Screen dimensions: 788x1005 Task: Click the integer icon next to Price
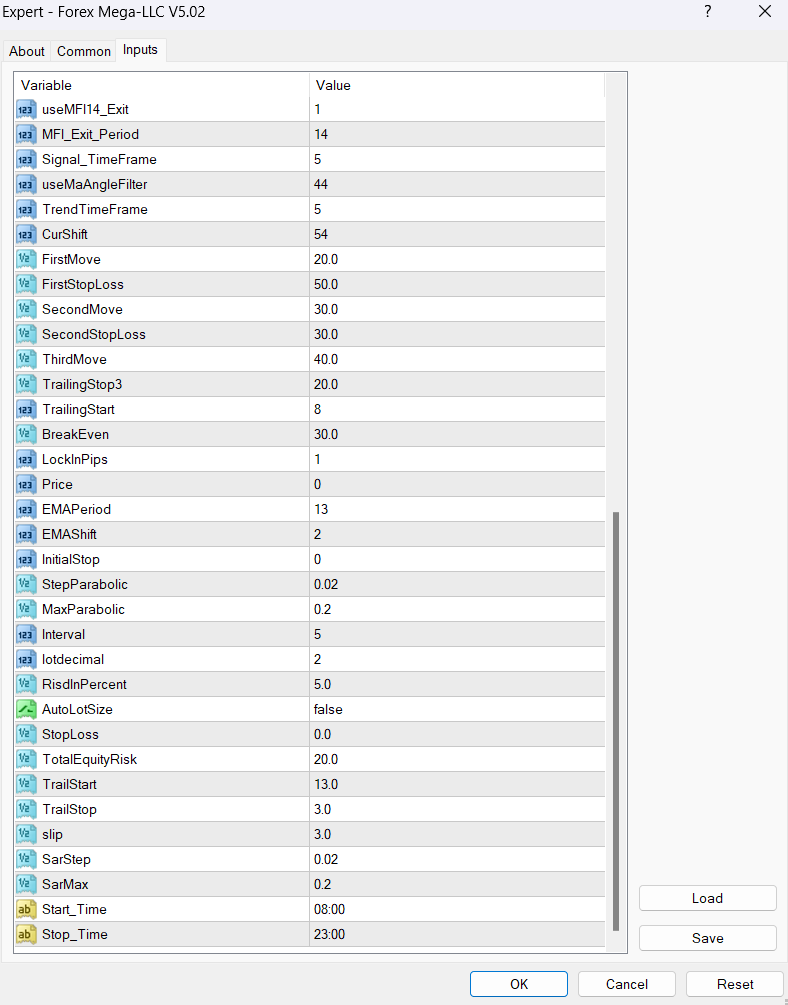click(x=26, y=485)
